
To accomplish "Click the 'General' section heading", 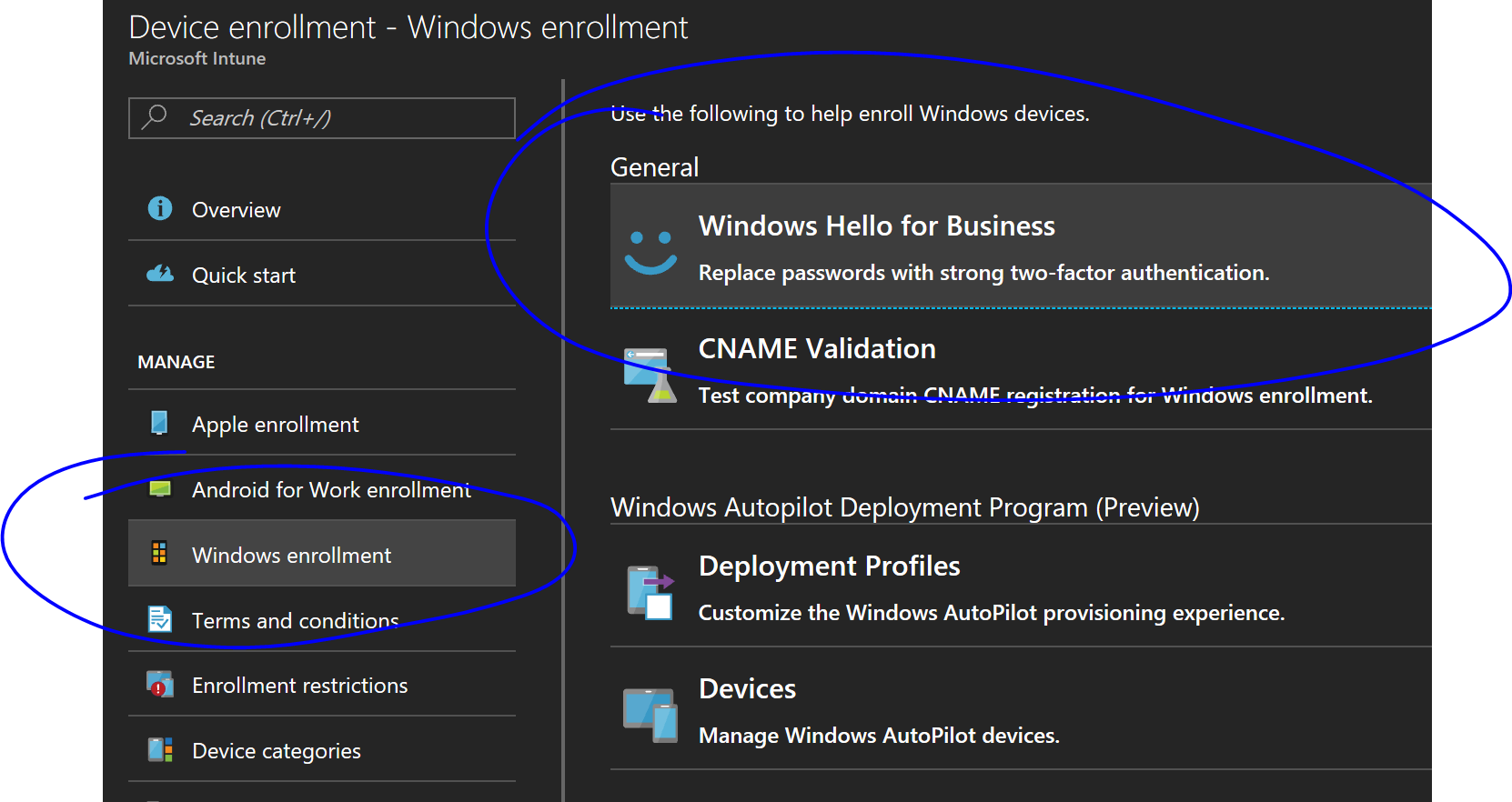I will tap(655, 167).
